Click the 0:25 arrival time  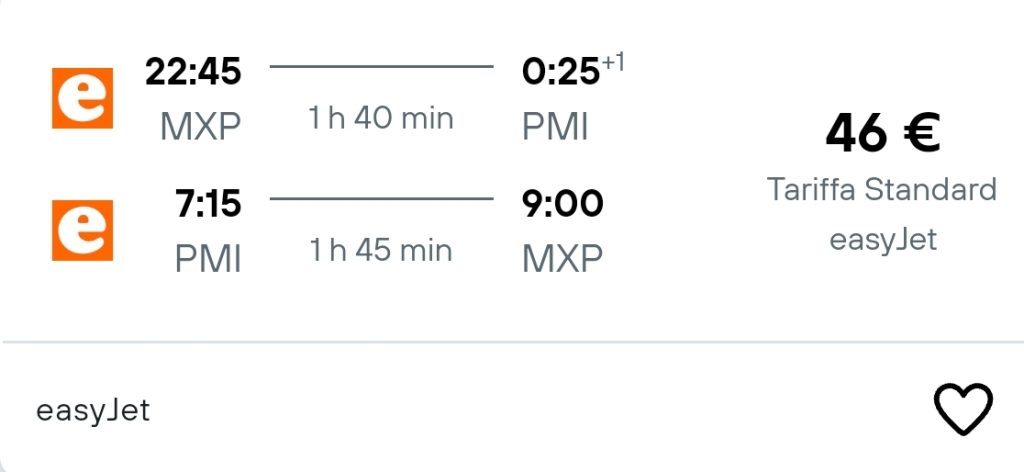pos(561,71)
